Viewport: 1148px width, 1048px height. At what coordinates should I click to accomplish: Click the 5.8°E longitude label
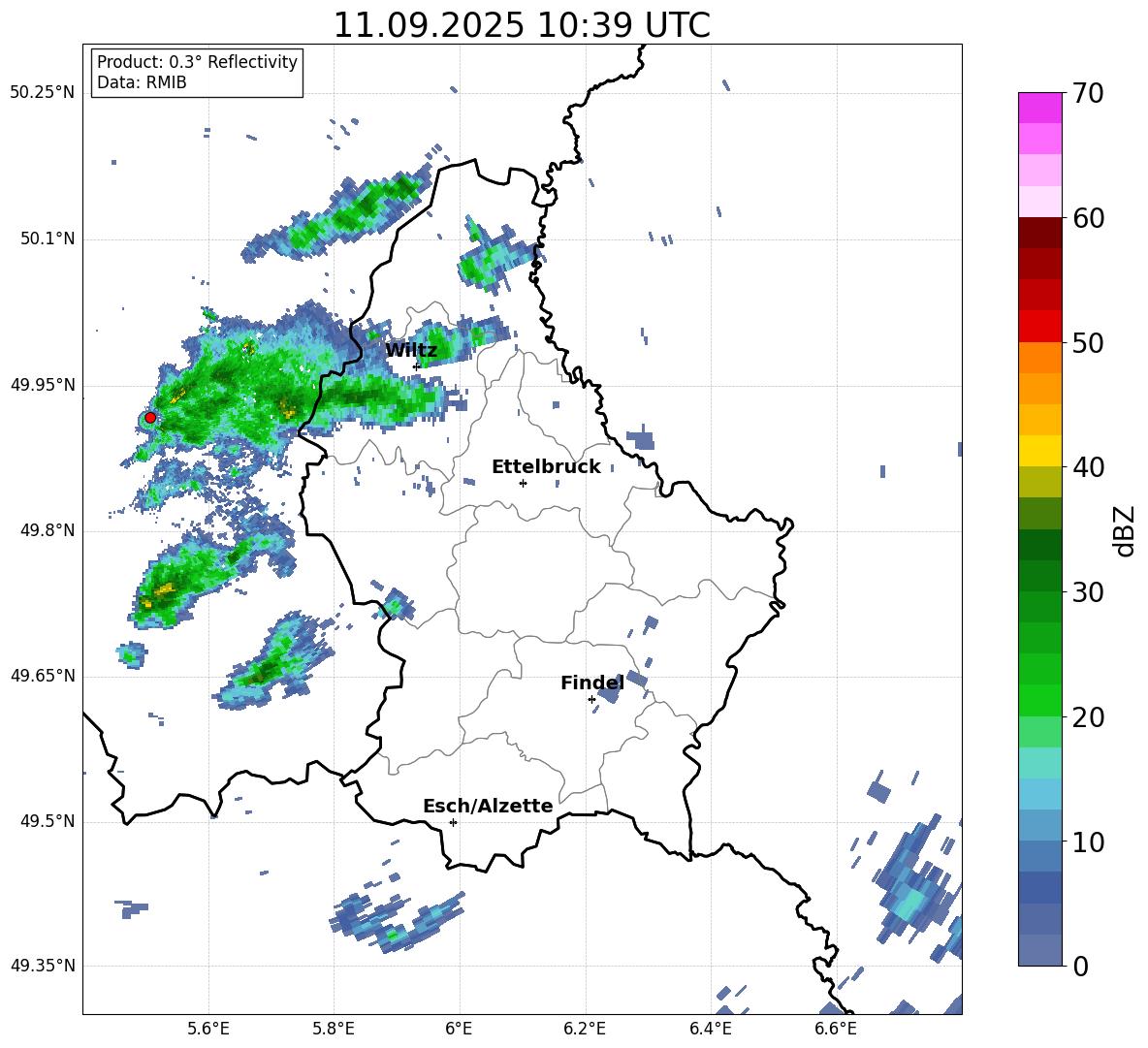click(334, 1029)
